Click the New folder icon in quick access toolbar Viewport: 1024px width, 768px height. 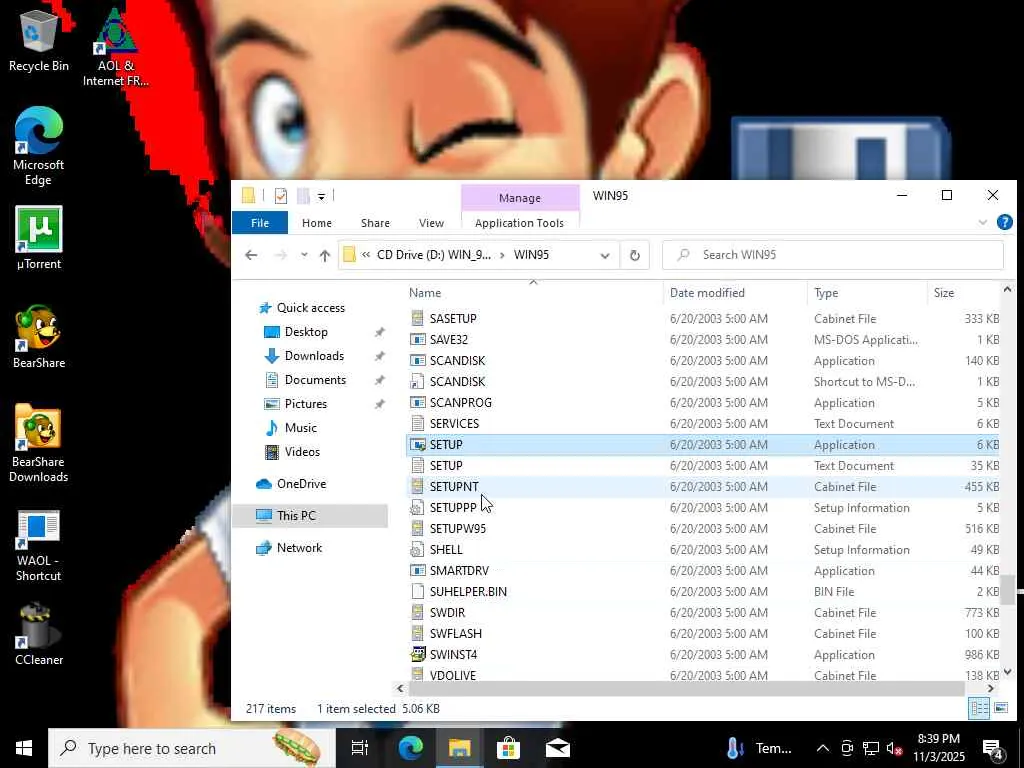303,196
